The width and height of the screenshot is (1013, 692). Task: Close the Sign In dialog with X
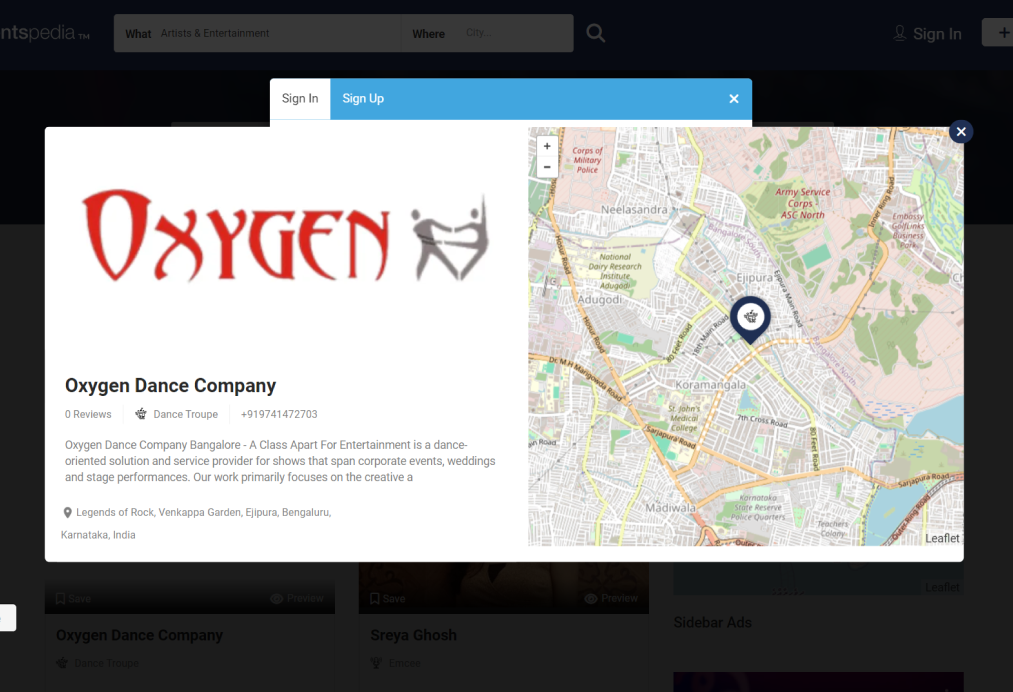[x=734, y=99]
